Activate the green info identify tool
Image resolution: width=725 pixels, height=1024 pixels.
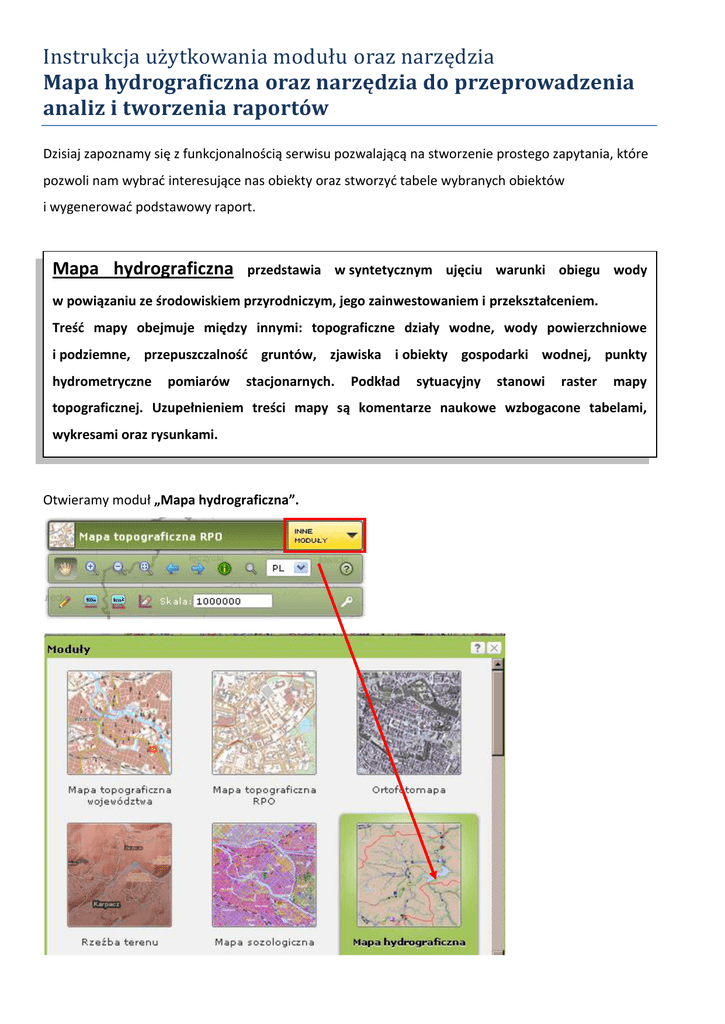click(224, 568)
